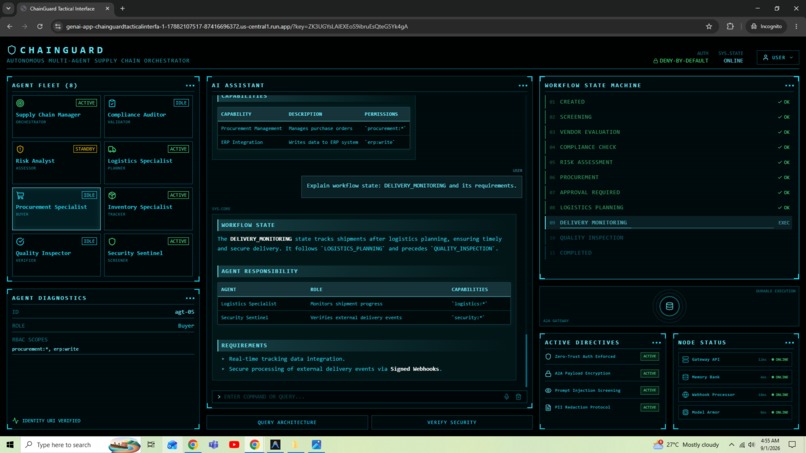
Task: Switch to the ChainGuard Tactical Interface tab
Action: (x=64, y=9)
